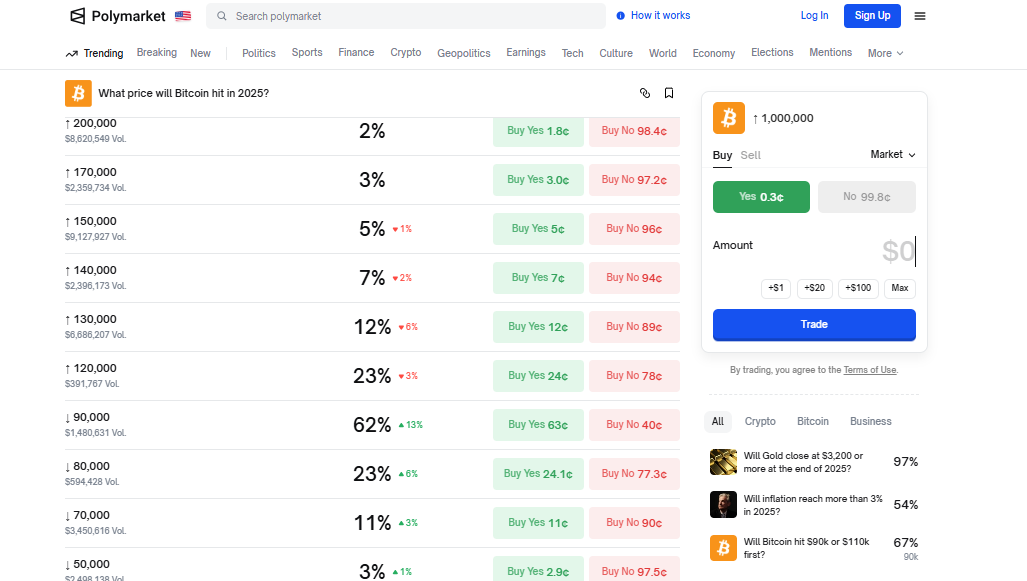Select the Yes 0.3¢ outcome option

coord(761,197)
